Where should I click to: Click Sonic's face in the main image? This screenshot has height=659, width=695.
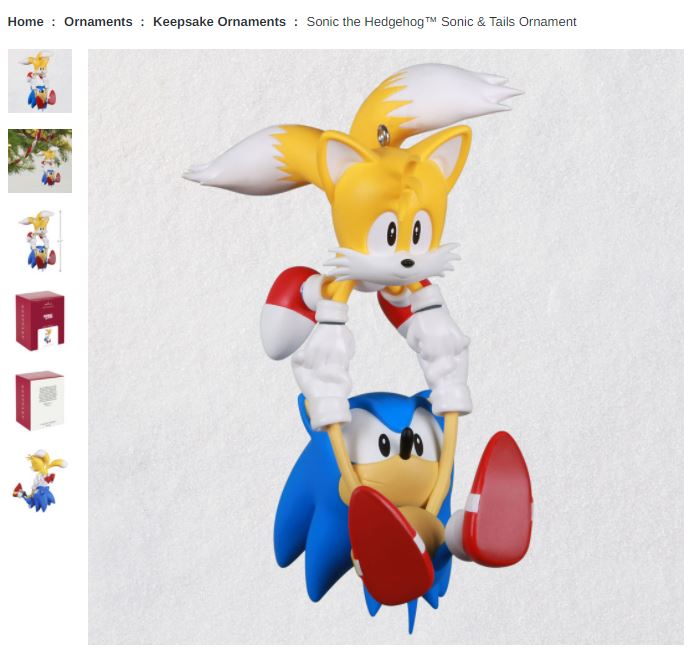click(x=397, y=448)
